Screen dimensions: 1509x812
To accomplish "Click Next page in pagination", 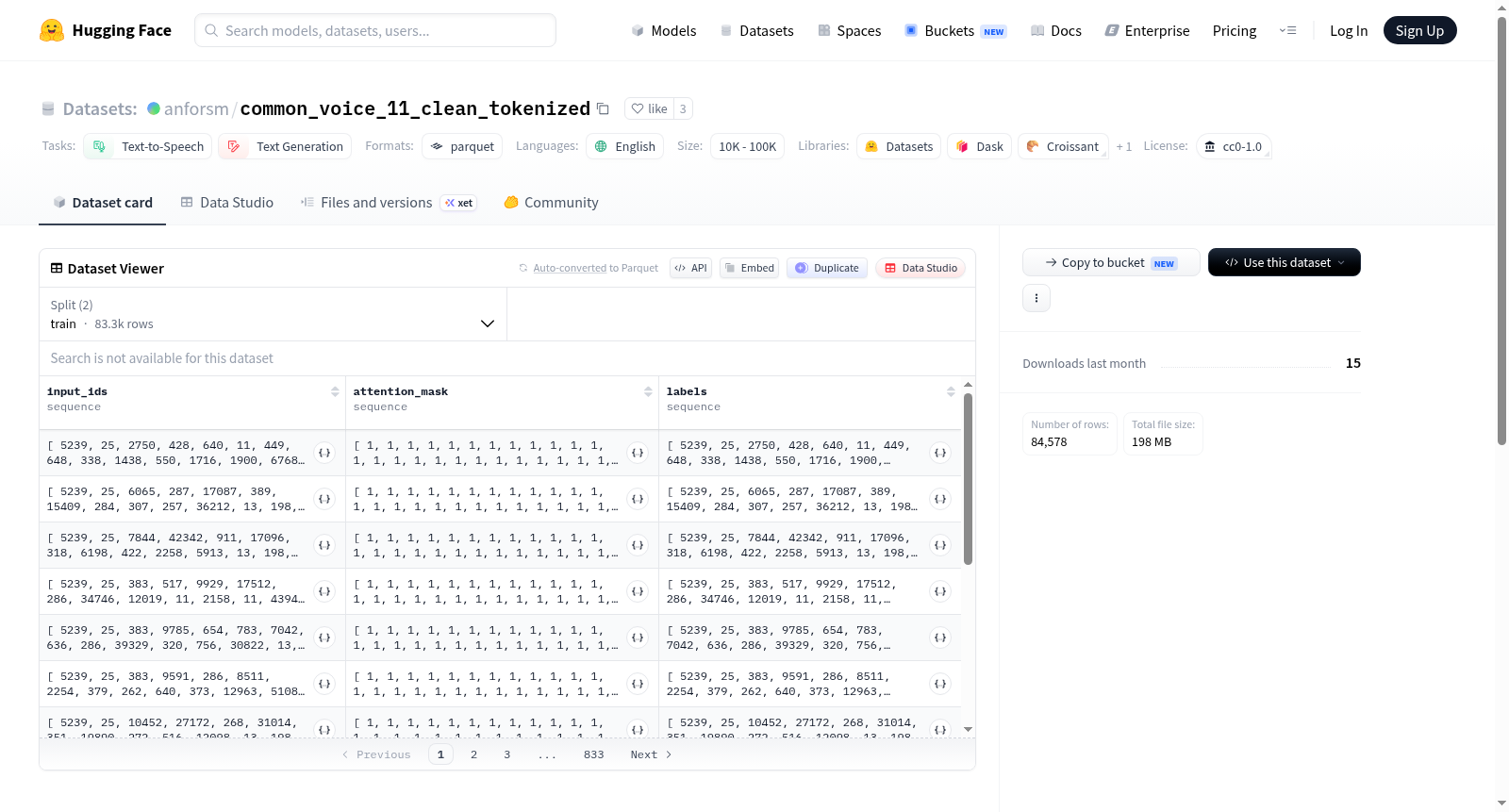I will click(651, 754).
